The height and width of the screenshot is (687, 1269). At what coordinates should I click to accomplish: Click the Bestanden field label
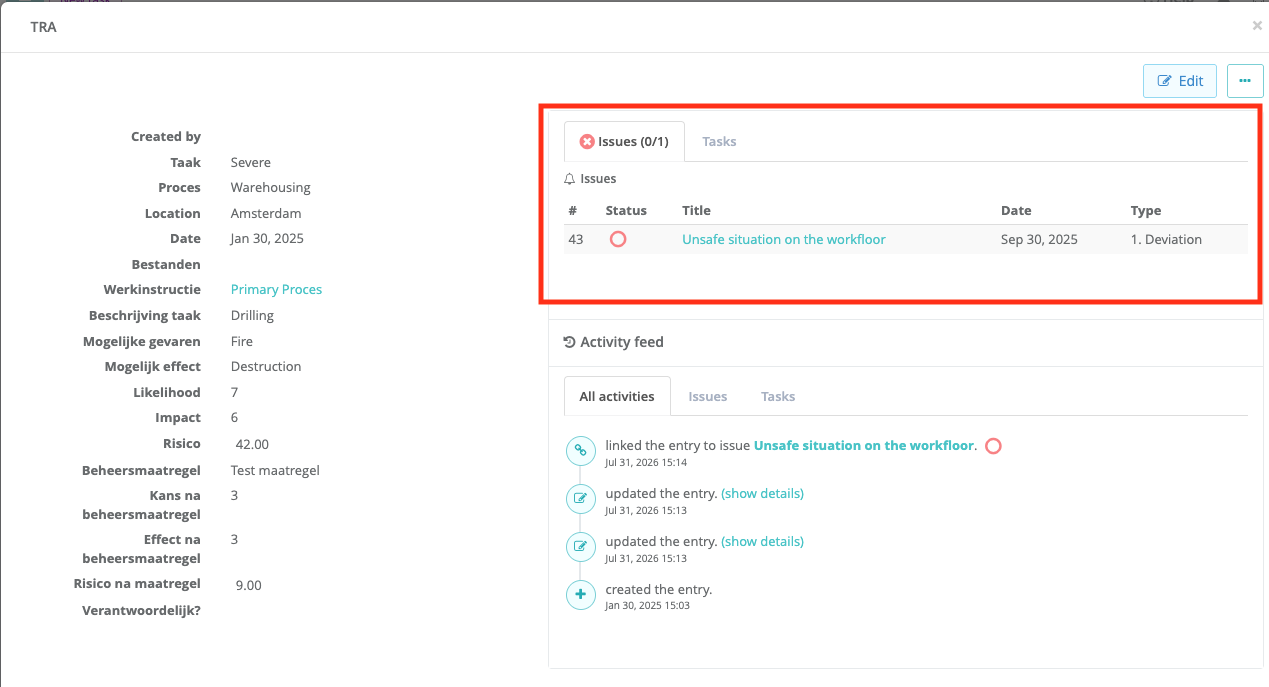click(x=166, y=264)
